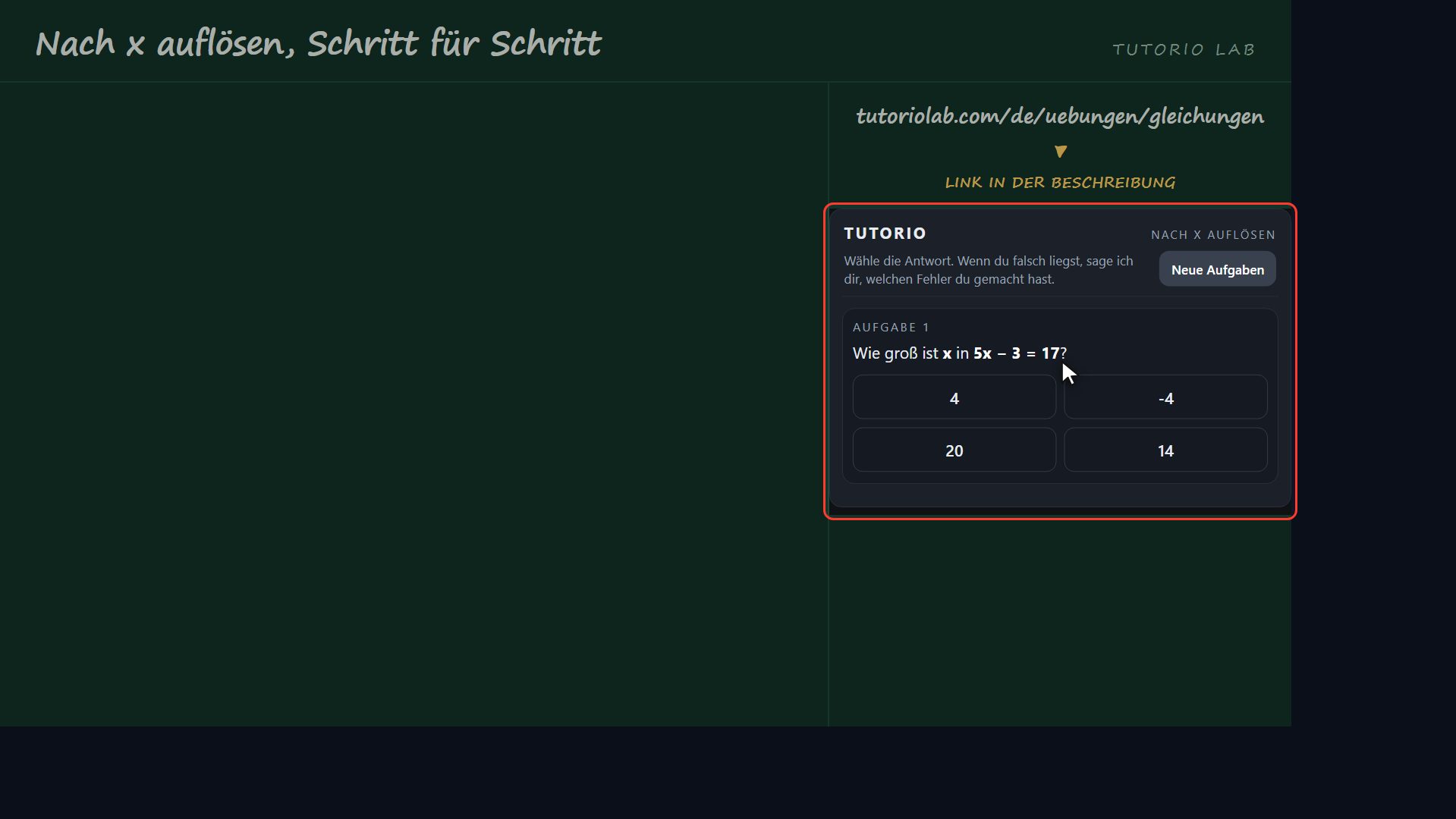Click the yellow down arrow under the URL

(1061, 152)
